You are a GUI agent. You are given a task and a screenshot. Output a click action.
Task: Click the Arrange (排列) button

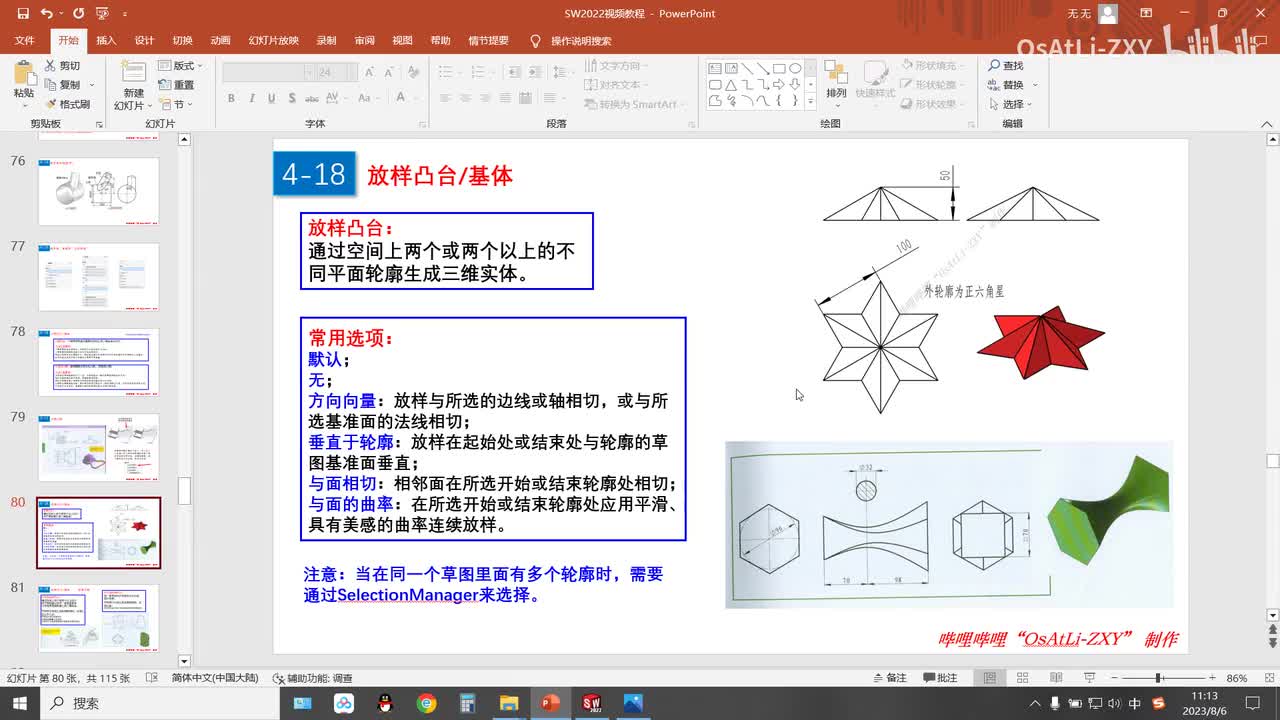(836, 80)
